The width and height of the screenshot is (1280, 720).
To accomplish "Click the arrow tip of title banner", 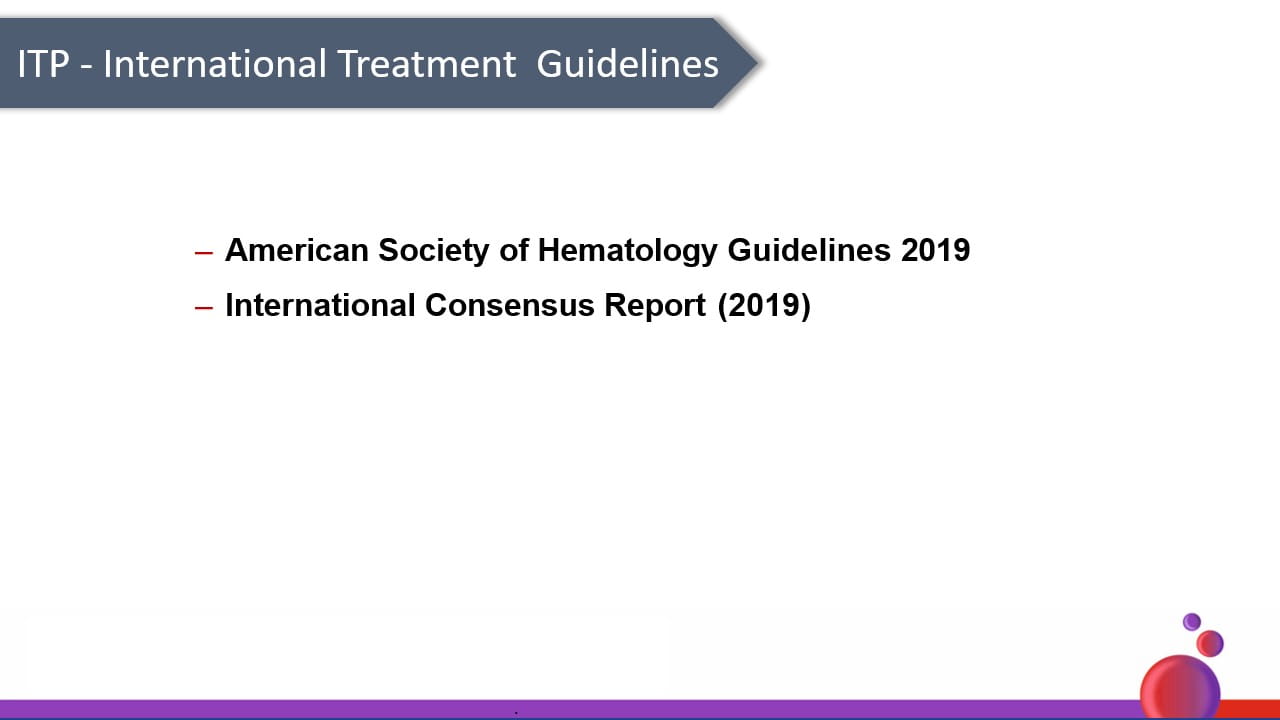I will (748, 63).
